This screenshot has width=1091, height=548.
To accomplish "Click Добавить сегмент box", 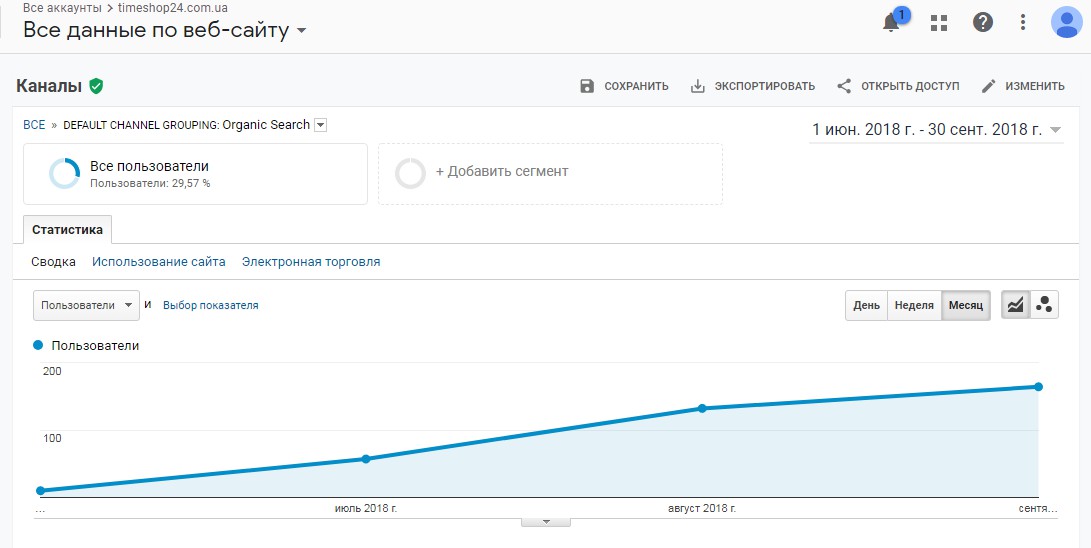I will [550, 172].
